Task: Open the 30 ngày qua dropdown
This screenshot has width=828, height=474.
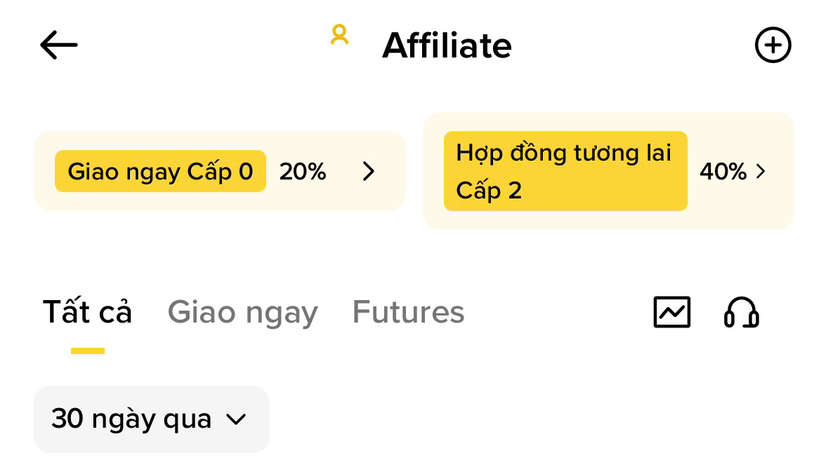Action: tap(151, 419)
